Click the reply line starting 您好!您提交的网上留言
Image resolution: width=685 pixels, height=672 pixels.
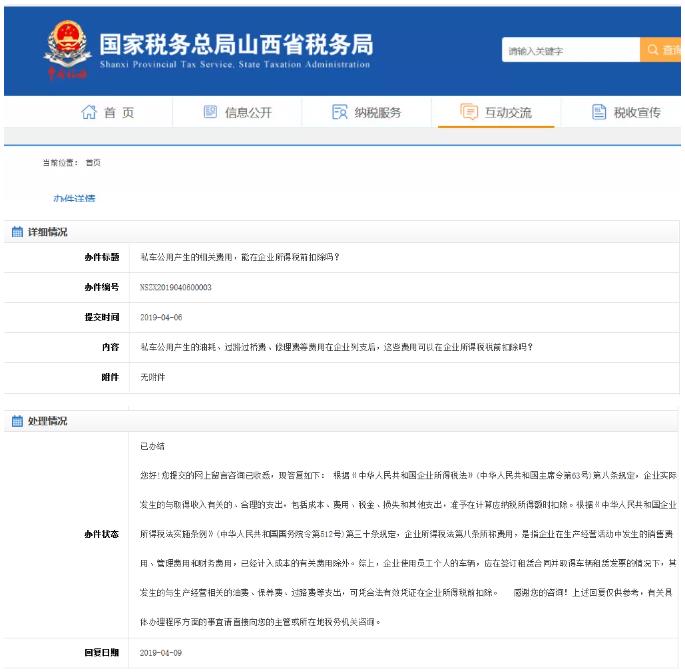408,475
